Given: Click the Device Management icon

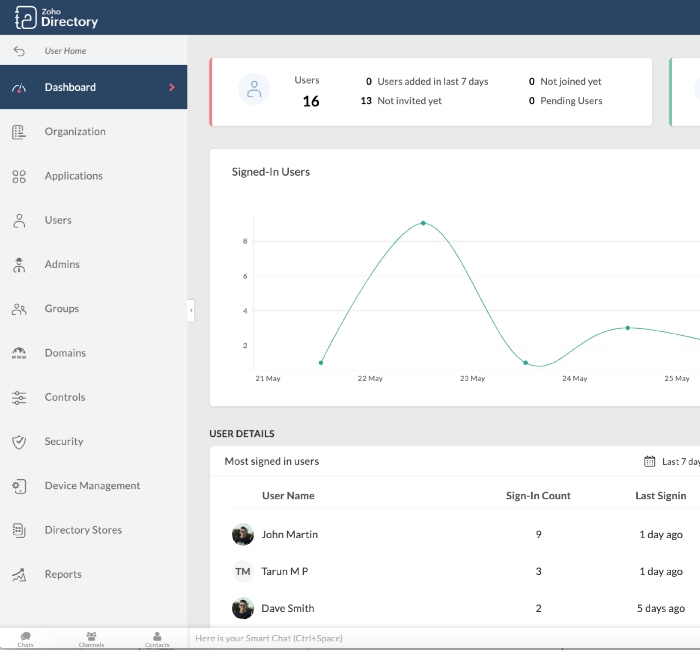Looking at the screenshot, I should (x=19, y=486).
